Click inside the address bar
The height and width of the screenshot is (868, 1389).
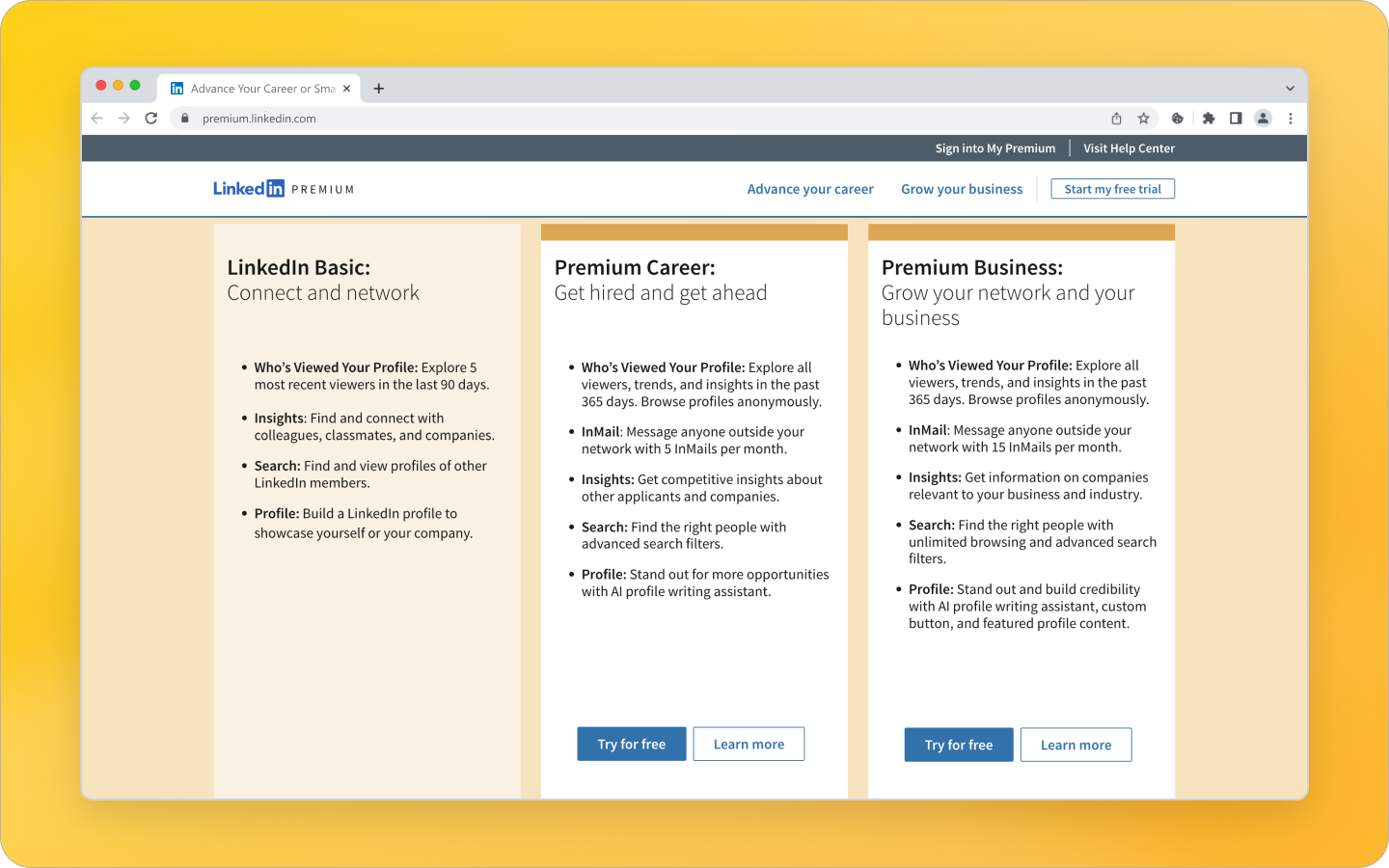pos(579,118)
